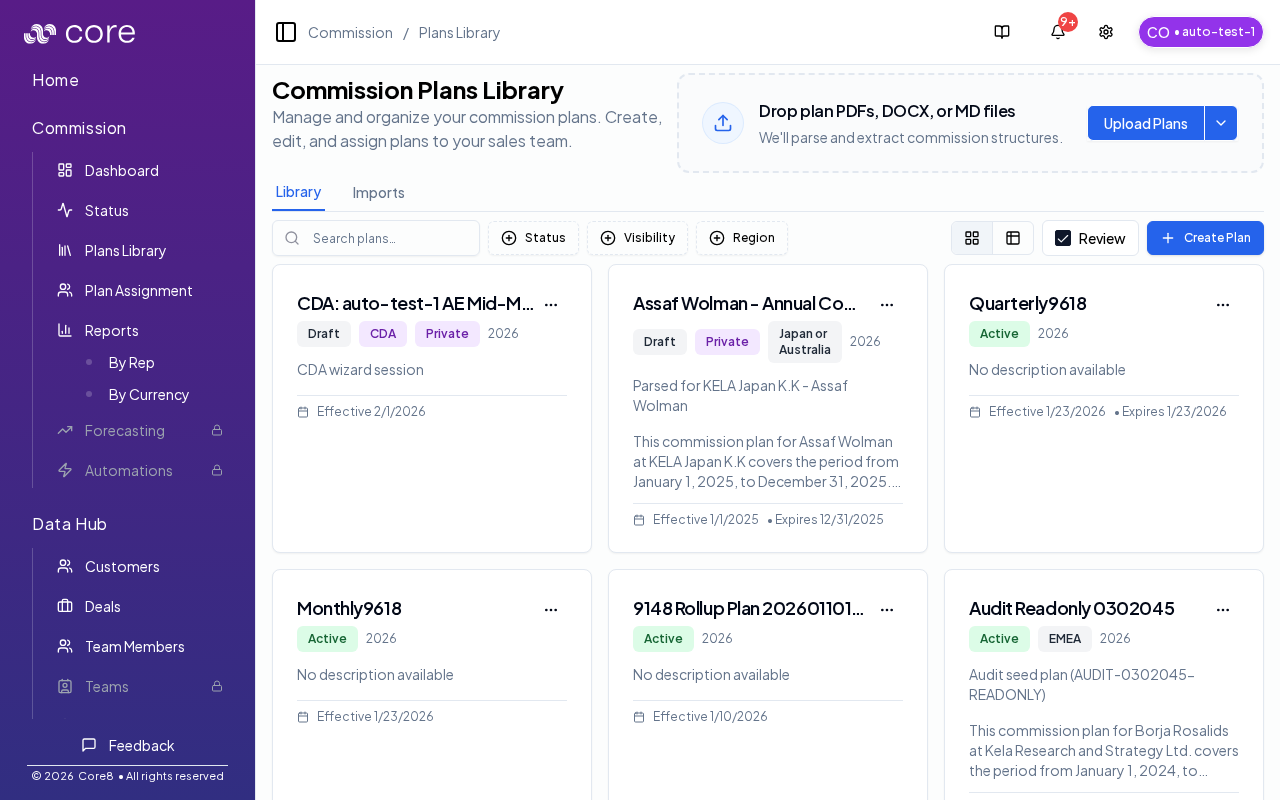
Task: Click the Create Plan button
Action: 1205,238
